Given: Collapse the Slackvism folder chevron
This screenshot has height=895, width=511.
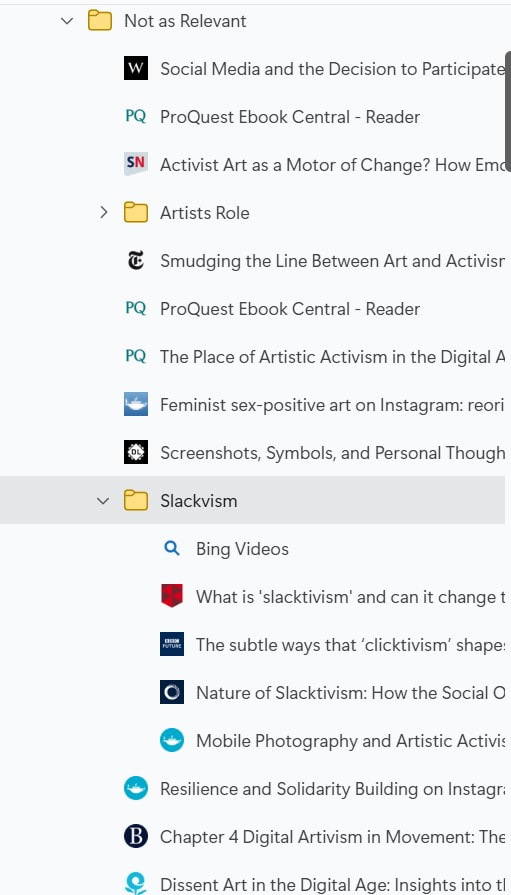Looking at the screenshot, I should point(103,501).
